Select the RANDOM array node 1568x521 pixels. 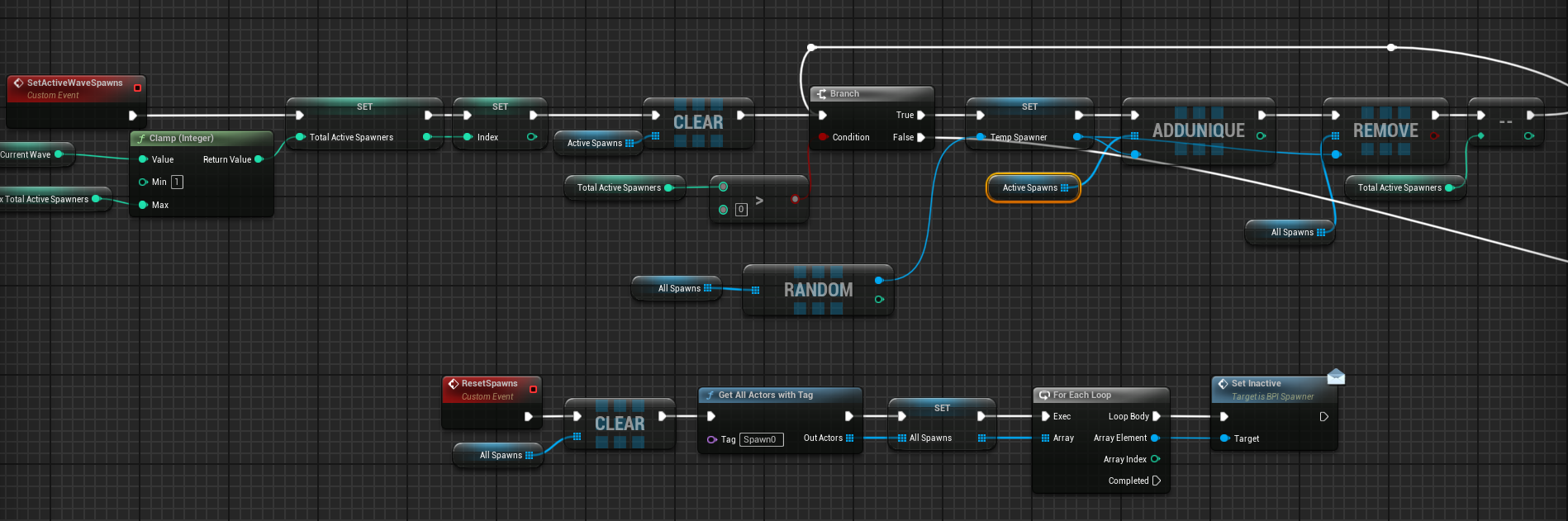pyautogui.click(x=818, y=290)
